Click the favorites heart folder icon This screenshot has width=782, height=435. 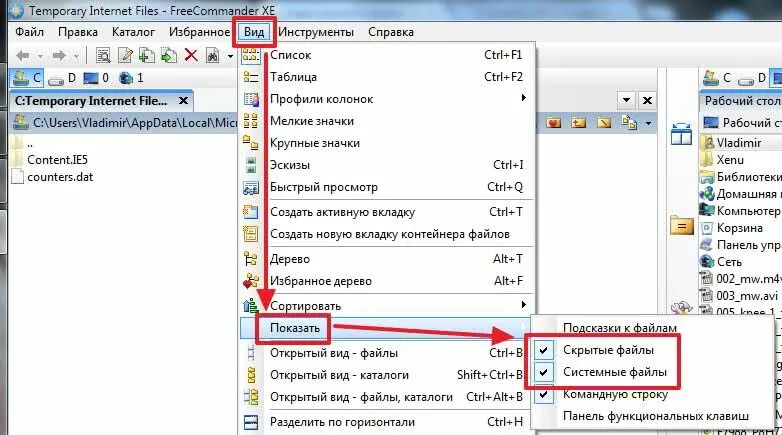[554, 122]
